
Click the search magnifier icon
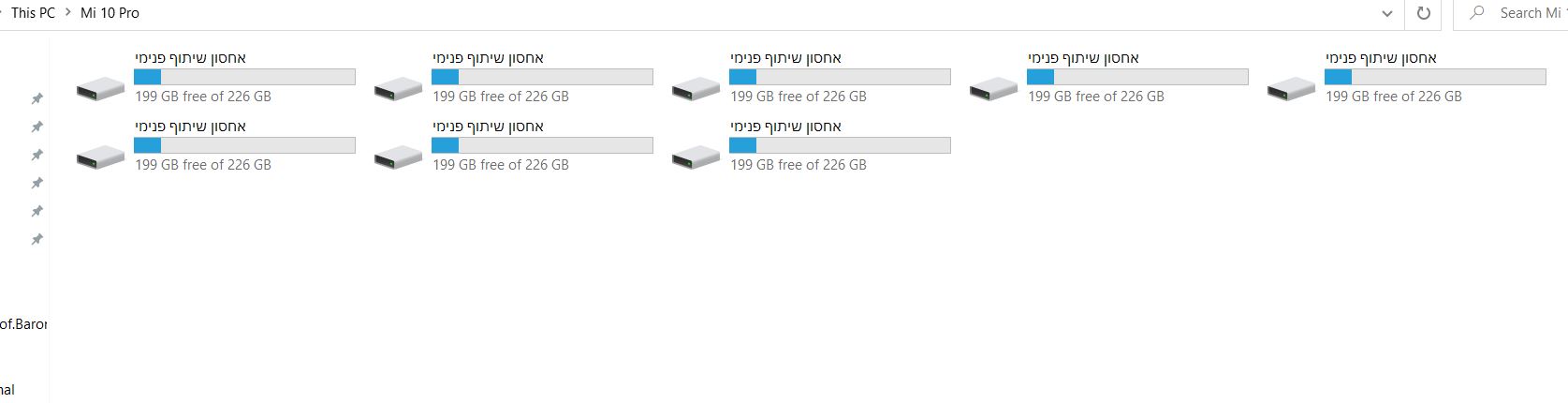pos(1477,13)
